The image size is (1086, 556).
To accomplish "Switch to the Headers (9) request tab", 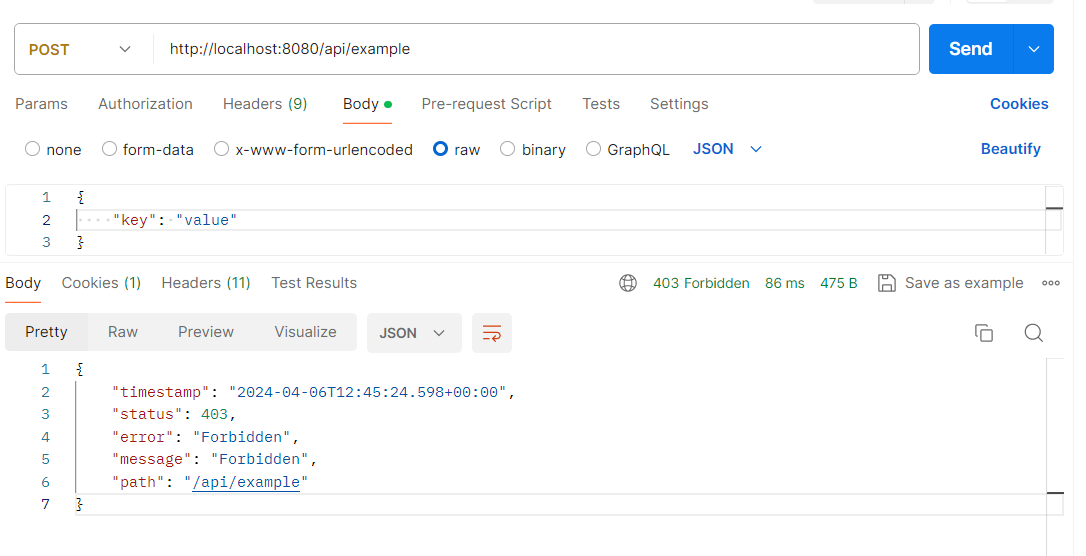I will coord(265,104).
